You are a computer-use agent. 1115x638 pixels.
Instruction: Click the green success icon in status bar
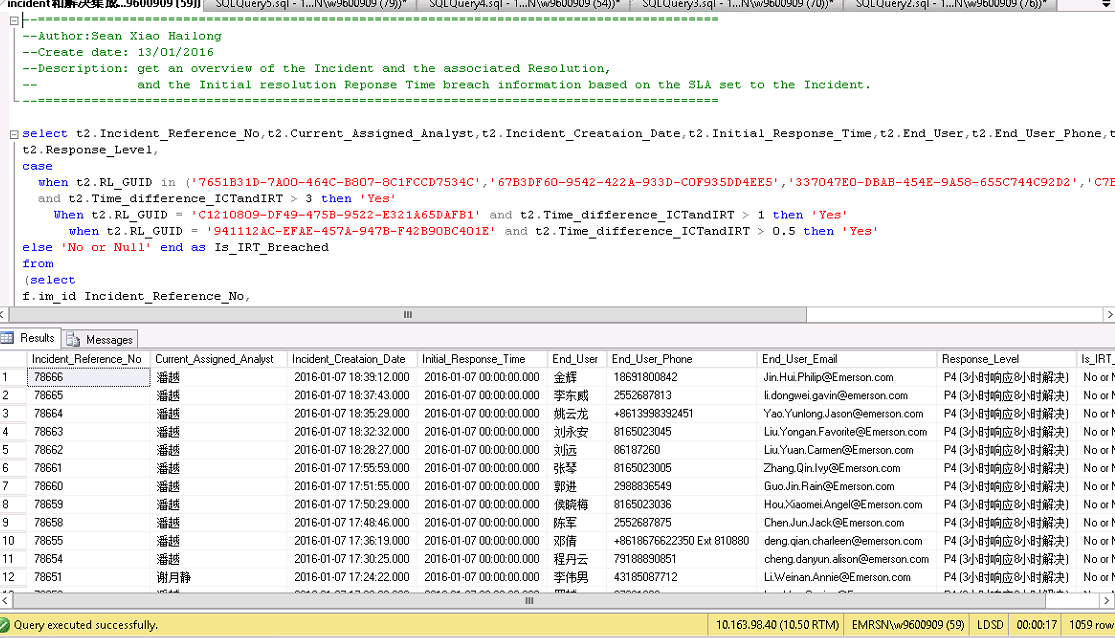[x=8, y=624]
